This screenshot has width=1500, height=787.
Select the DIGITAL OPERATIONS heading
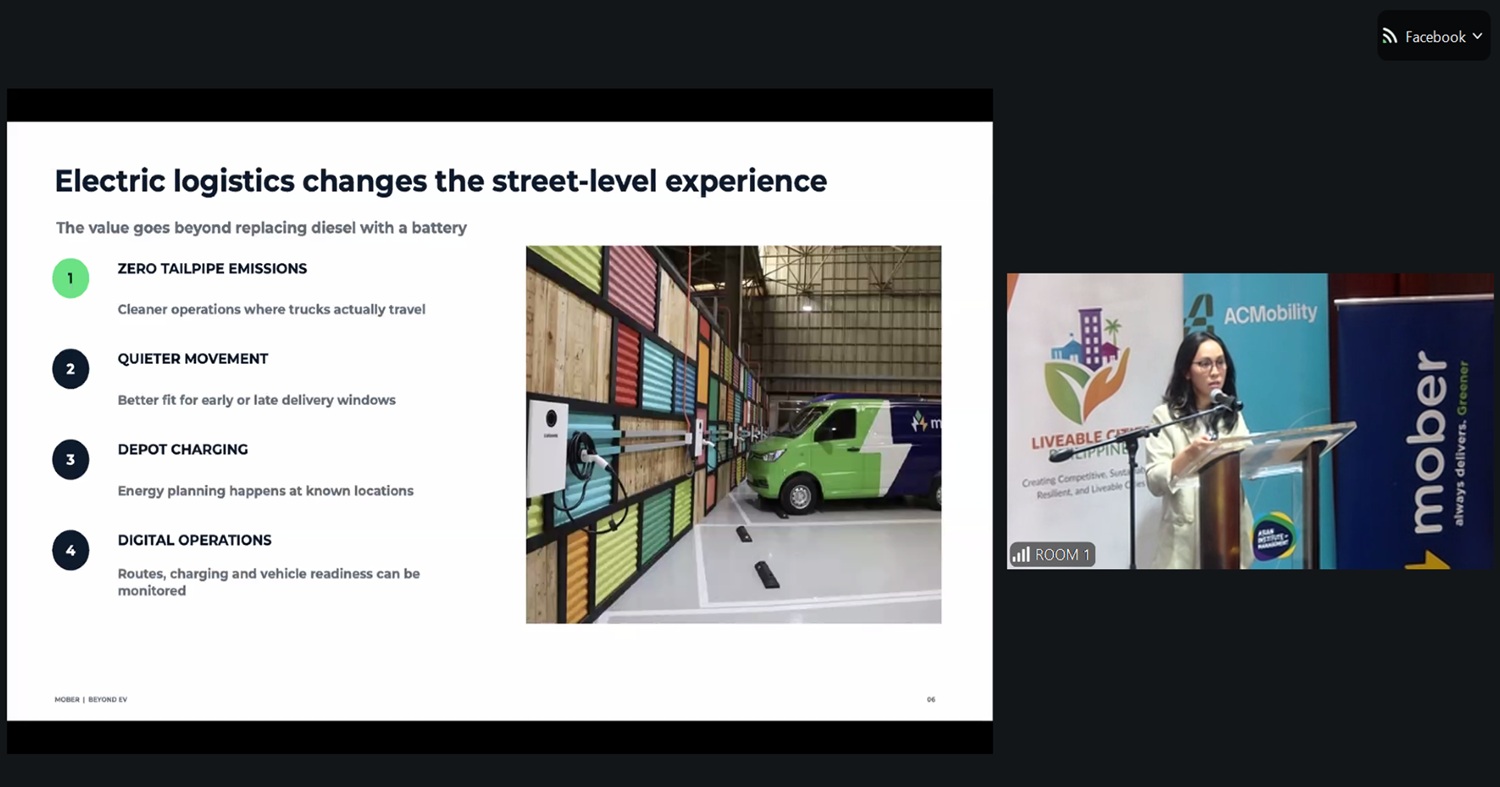click(194, 540)
